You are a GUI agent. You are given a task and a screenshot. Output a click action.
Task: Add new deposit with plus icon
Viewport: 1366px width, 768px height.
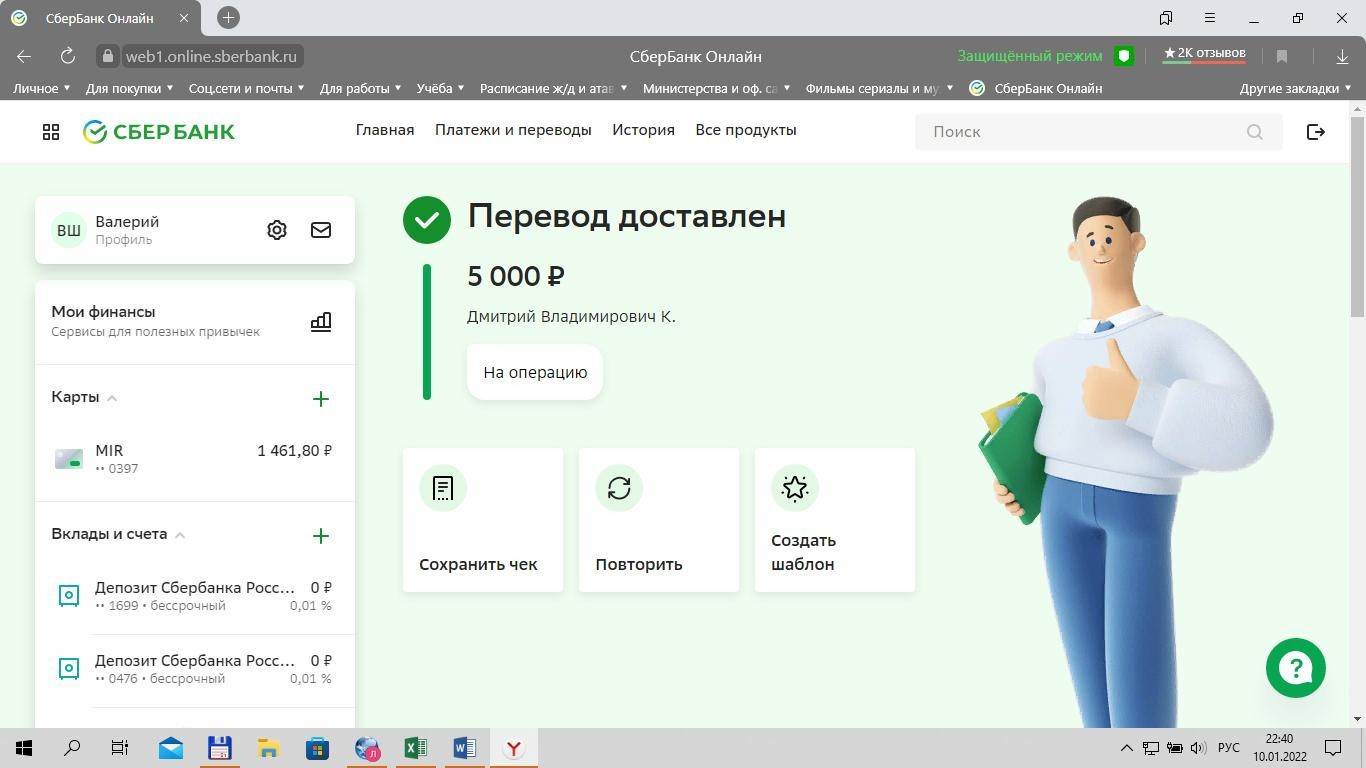click(x=321, y=536)
